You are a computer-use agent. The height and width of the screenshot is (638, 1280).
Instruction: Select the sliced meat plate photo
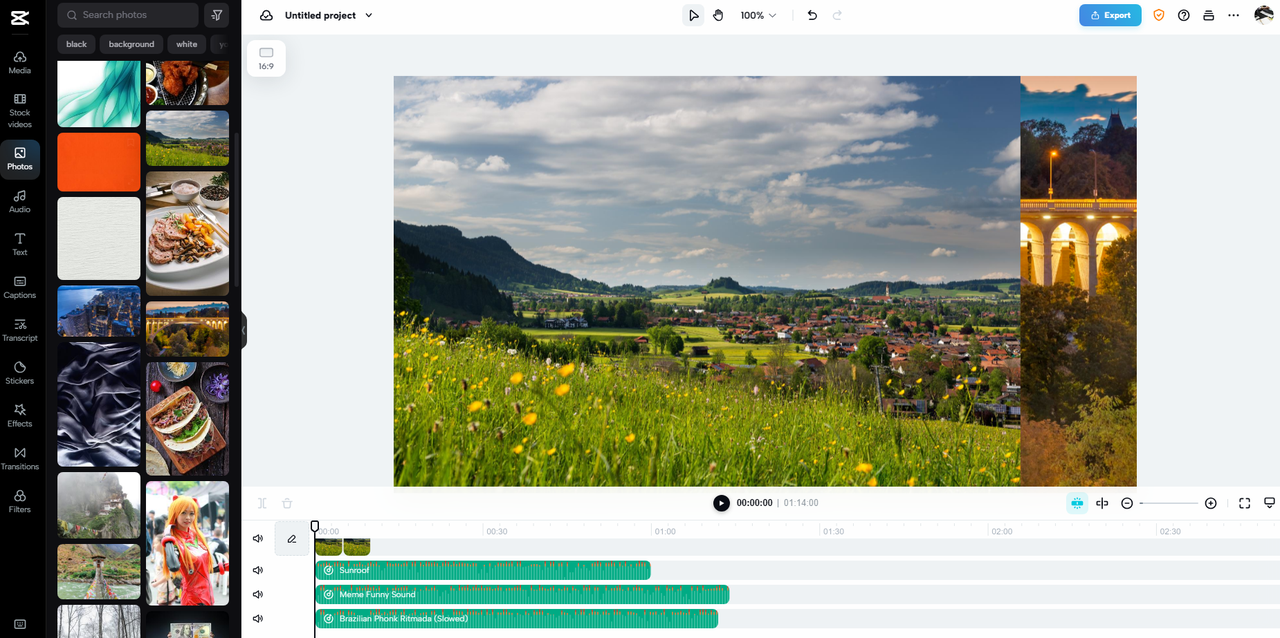[x=187, y=233]
